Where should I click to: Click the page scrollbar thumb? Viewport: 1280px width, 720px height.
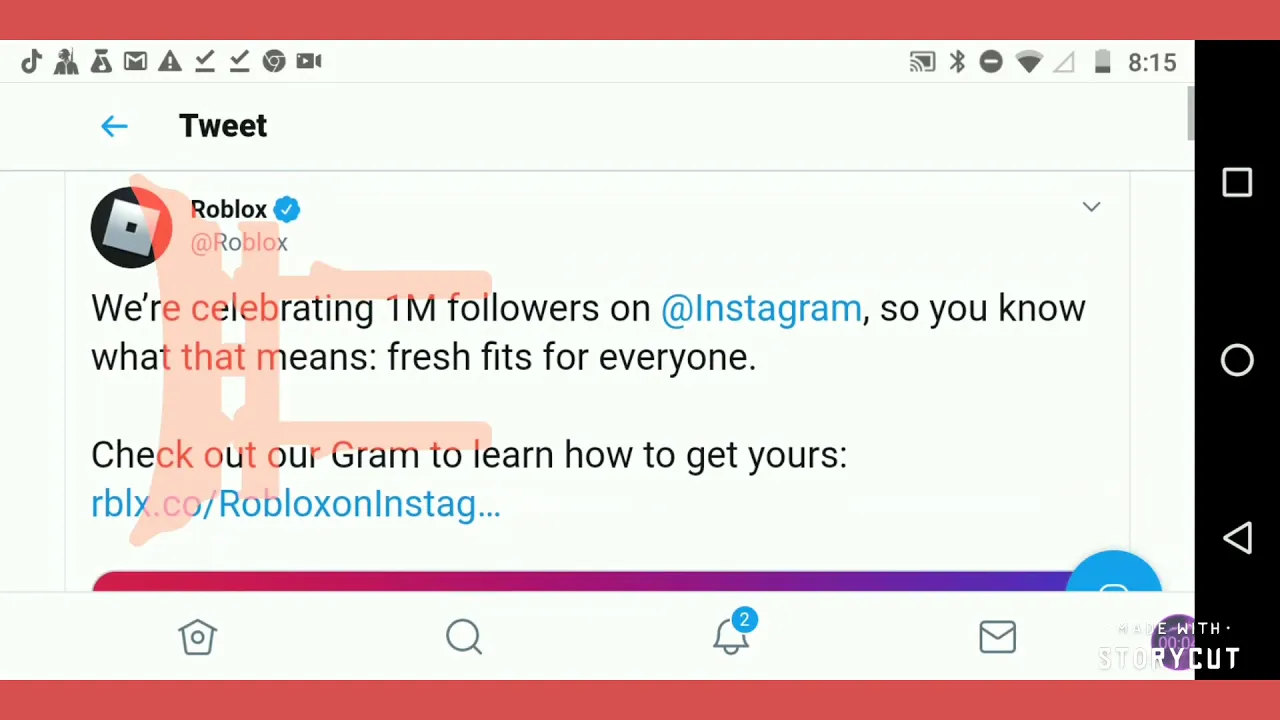(x=1190, y=113)
